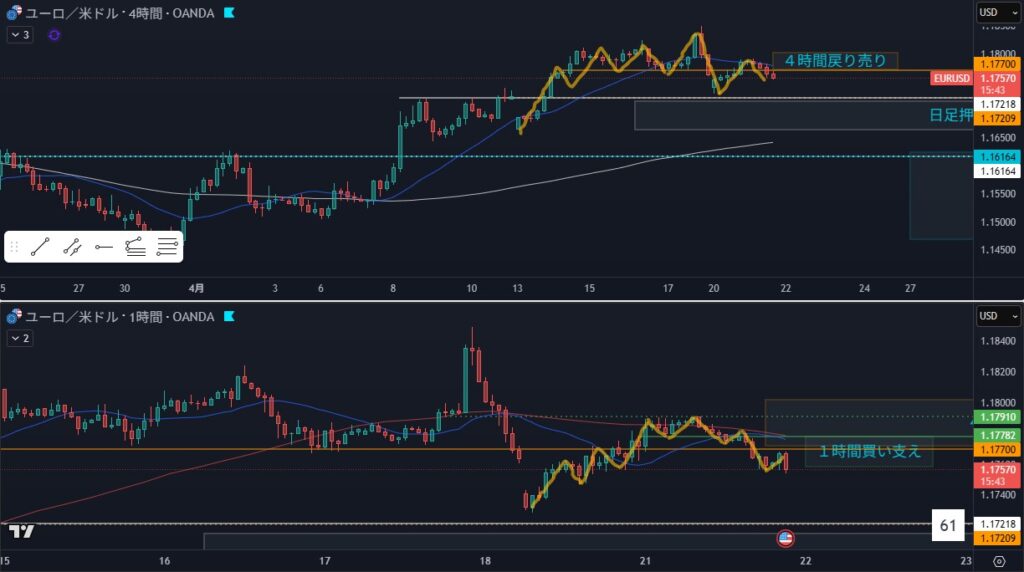Click the TradingView logo in lower chart
Screen dimensions: 1024x572
tap(26, 532)
